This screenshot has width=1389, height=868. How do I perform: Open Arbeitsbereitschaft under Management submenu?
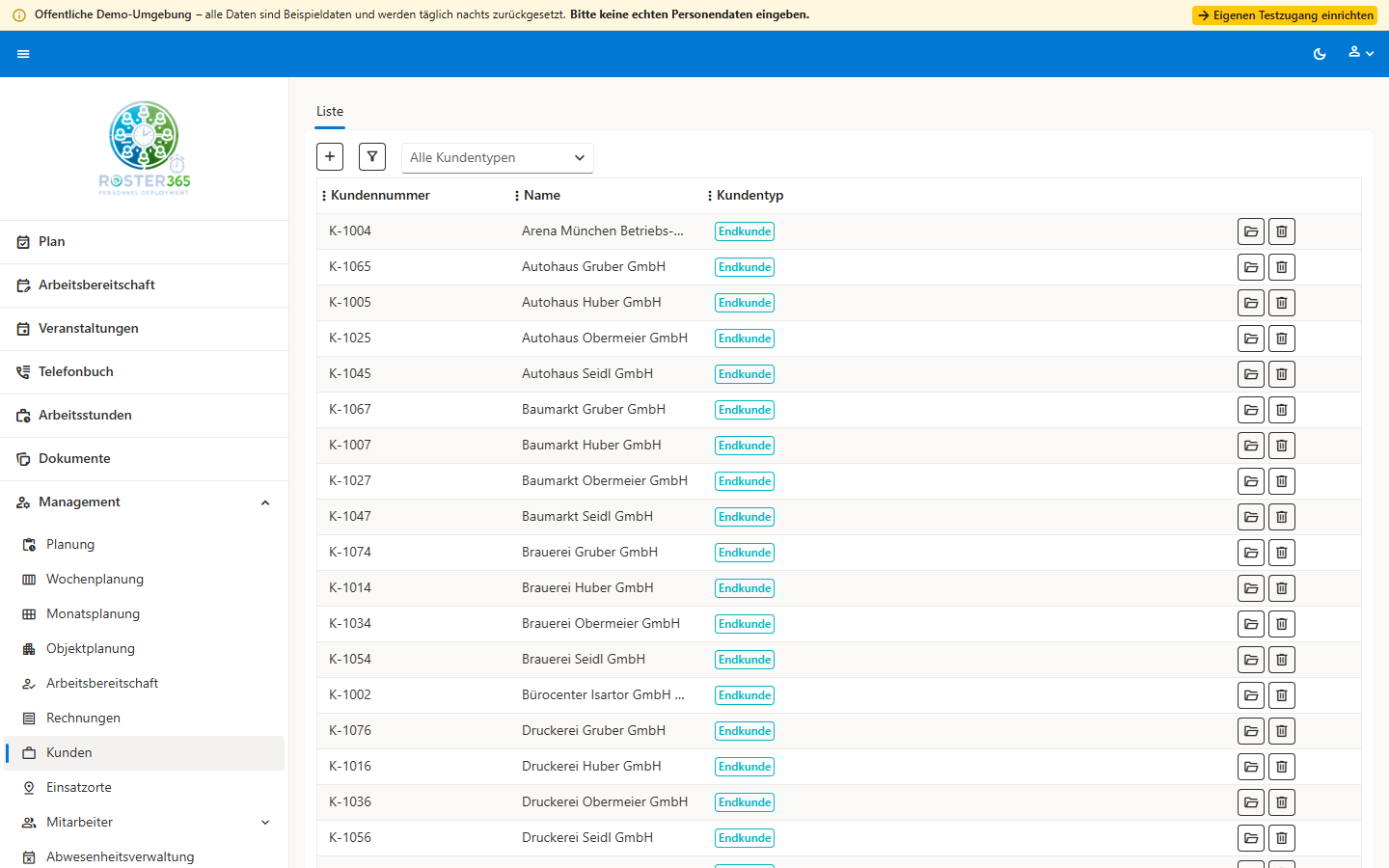click(144, 684)
